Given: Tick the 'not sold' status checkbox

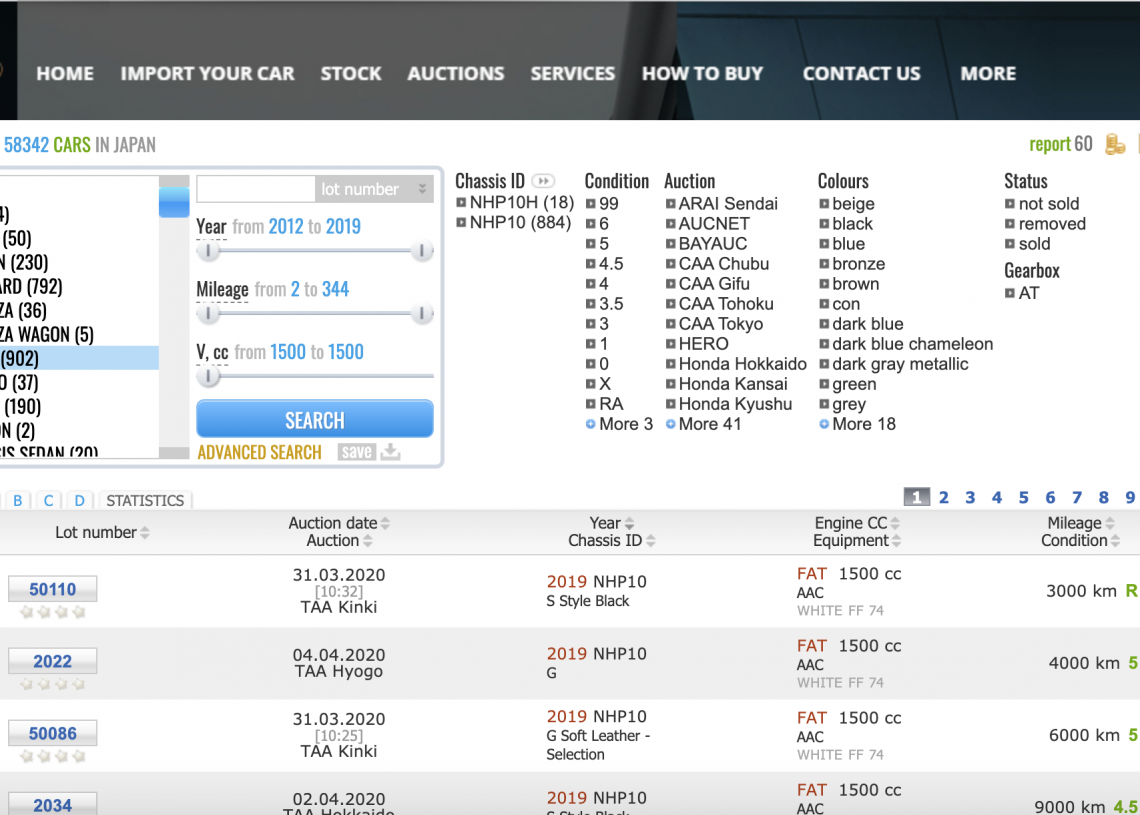Looking at the screenshot, I should click(1011, 204).
